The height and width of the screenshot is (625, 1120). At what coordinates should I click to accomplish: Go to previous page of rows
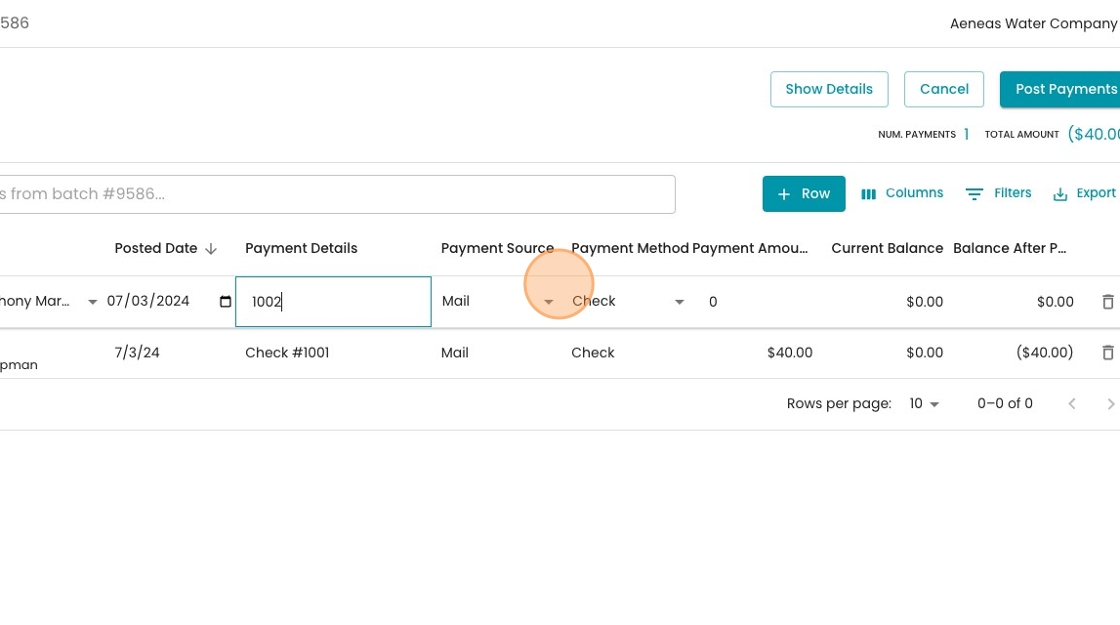pos(1071,404)
